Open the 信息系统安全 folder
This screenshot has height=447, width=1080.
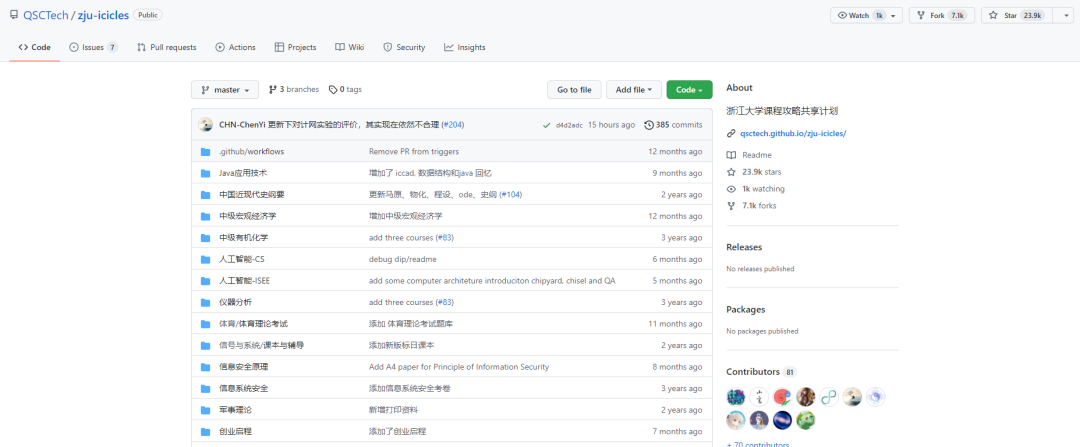tap(243, 388)
